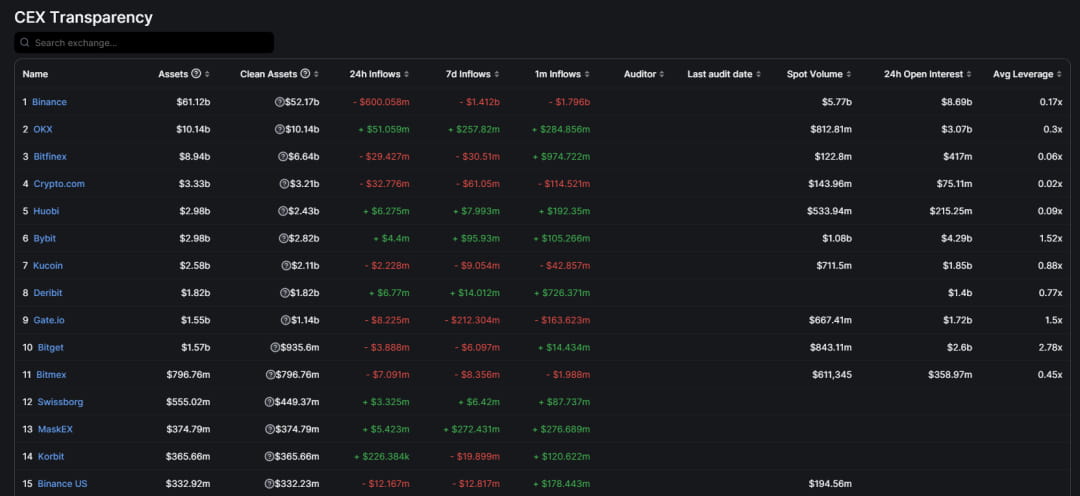This screenshot has width=1080, height=496.
Task: Select Bitget avg leverage 2.78x
Action: click(x=1050, y=347)
